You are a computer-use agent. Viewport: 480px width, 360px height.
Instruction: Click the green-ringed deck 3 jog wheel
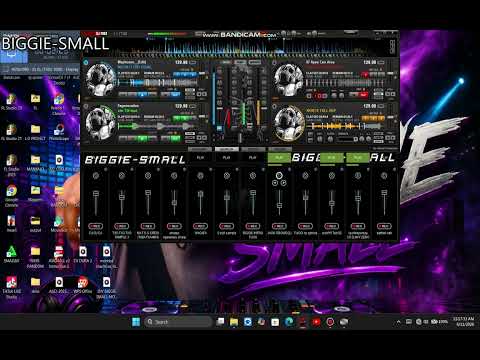coord(100,123)
